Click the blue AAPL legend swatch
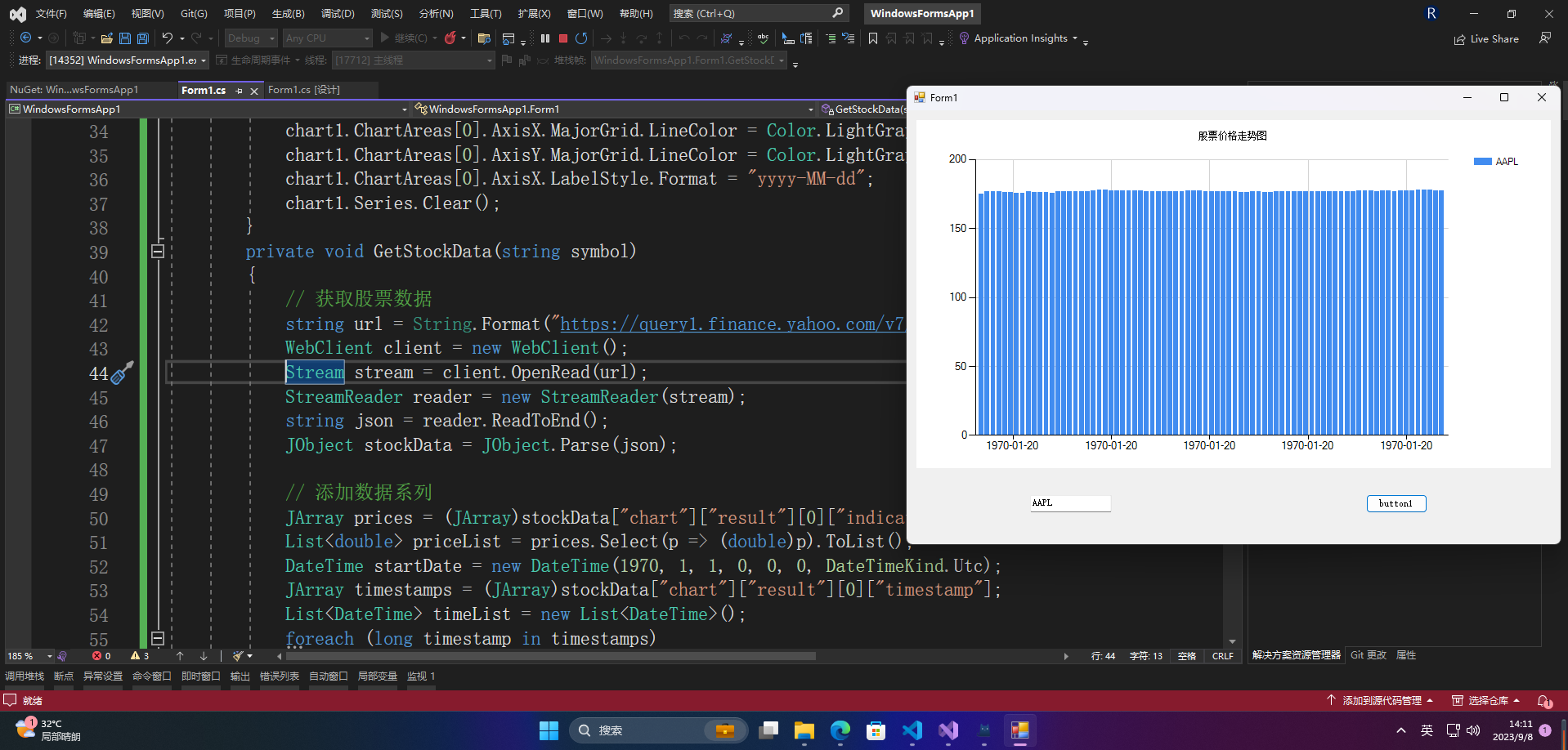 point(1482,162)
